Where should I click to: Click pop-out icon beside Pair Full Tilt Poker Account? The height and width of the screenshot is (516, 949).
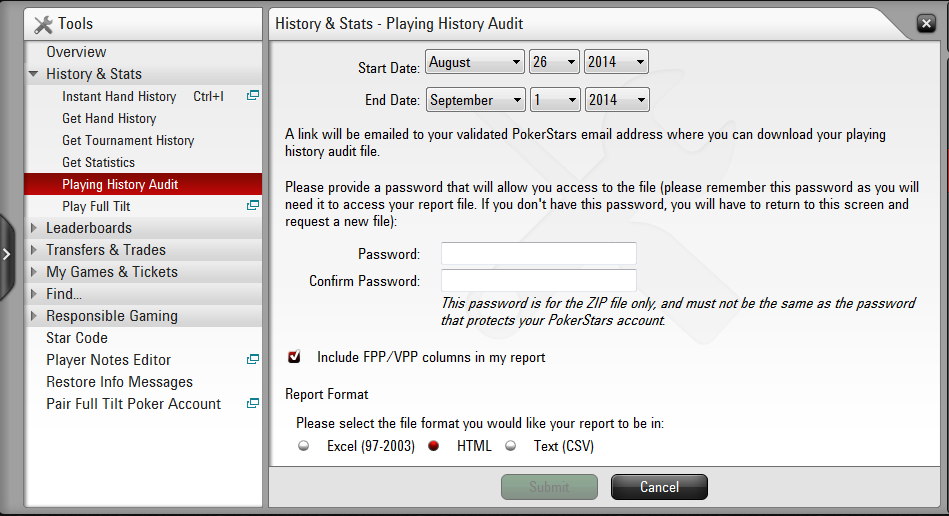(253, 404)
